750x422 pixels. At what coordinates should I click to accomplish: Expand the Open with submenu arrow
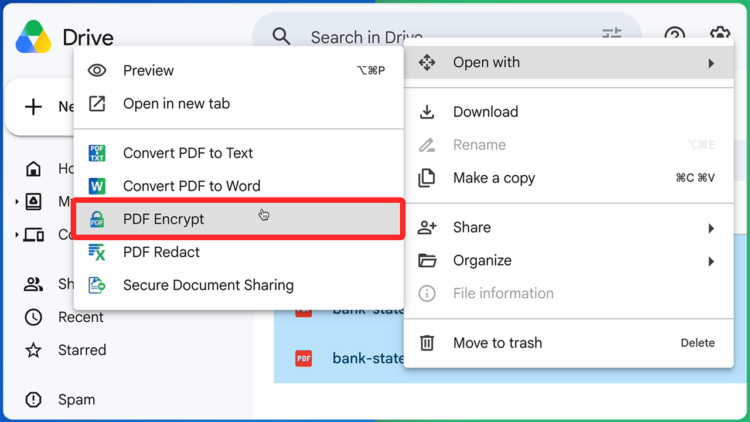[711, 63]
